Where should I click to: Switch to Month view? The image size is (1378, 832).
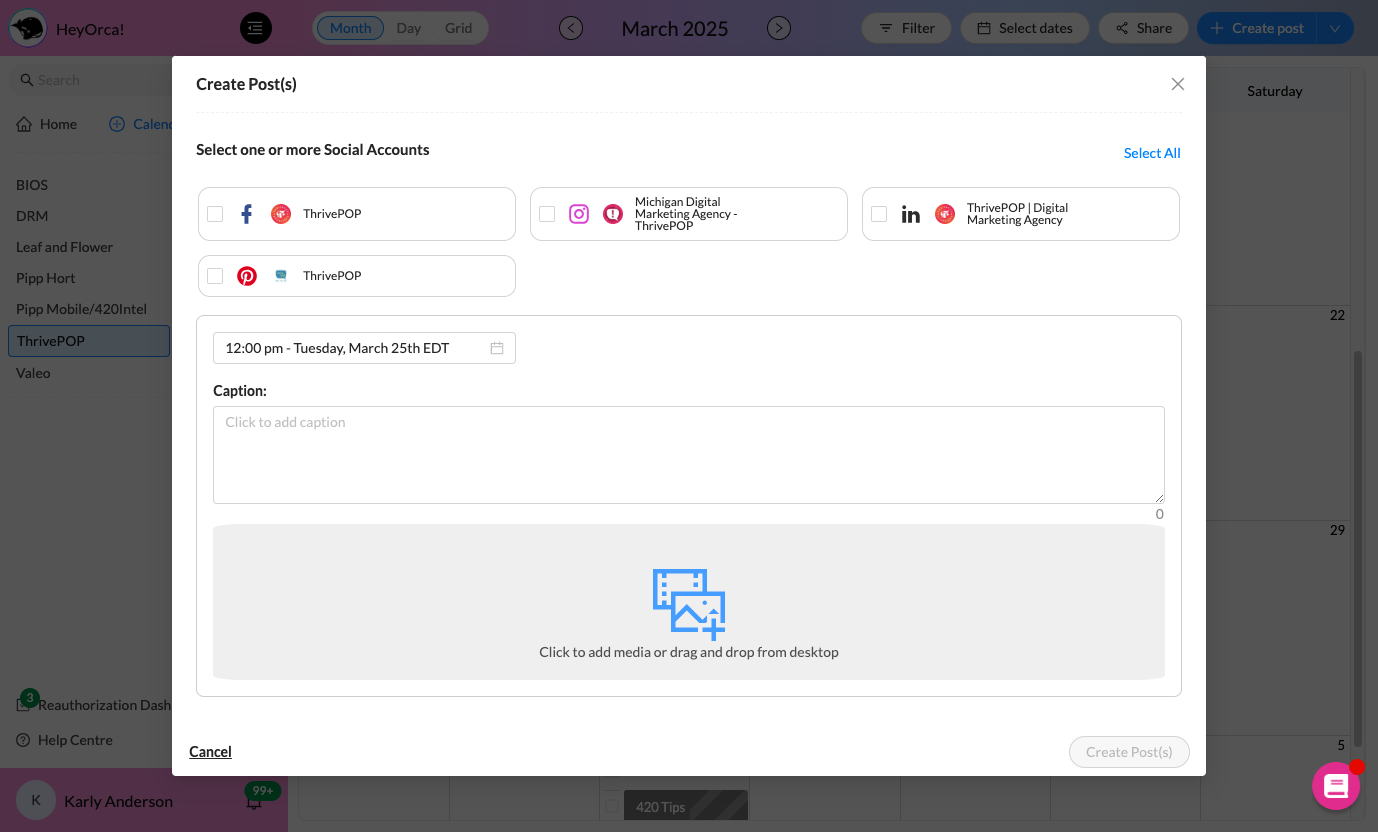coord(350,28)
